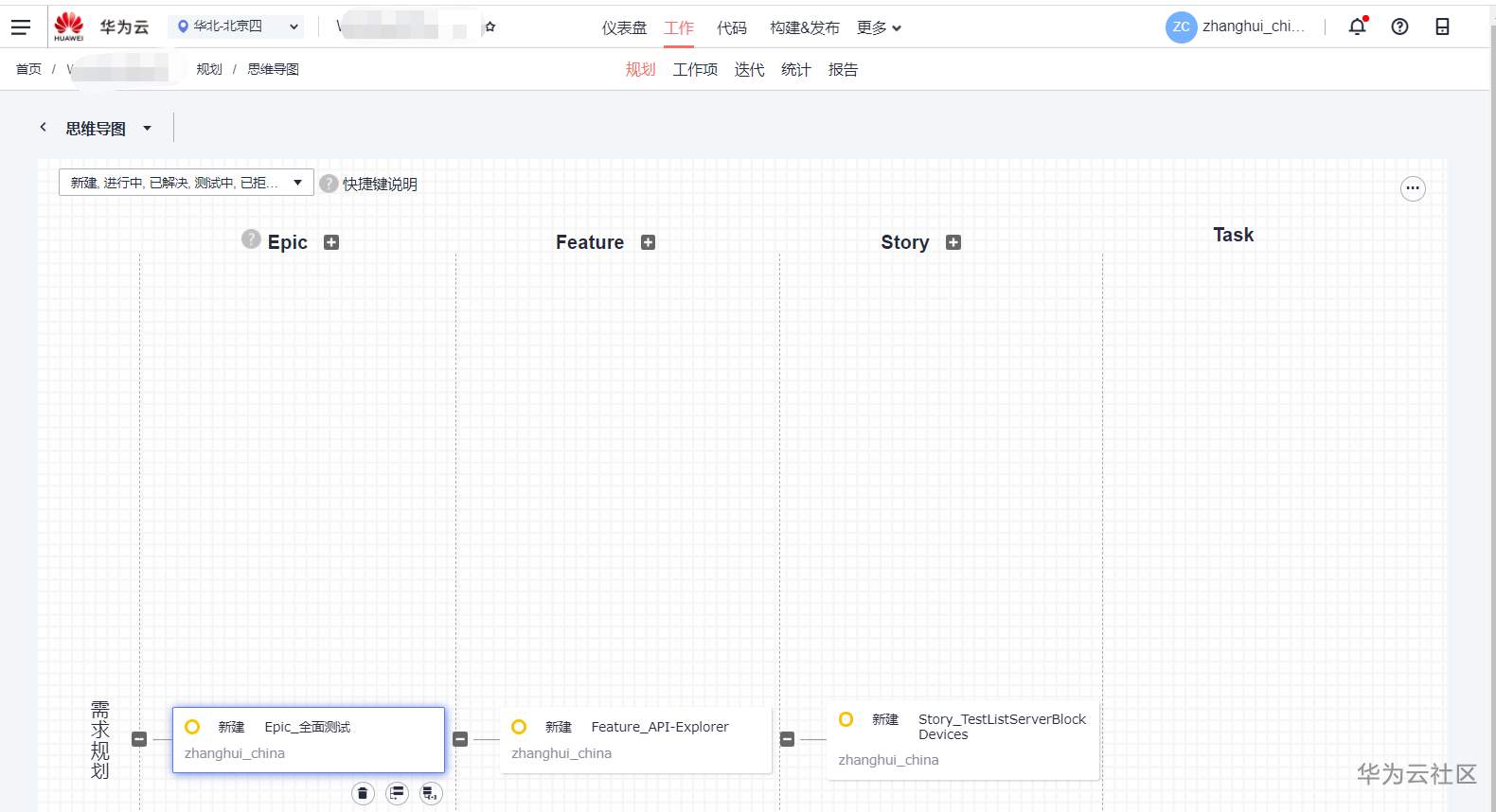Click the Huawei Cloud logo
Image resolution: width=1496 pixels, height=812 pixels.
[69, 26]
